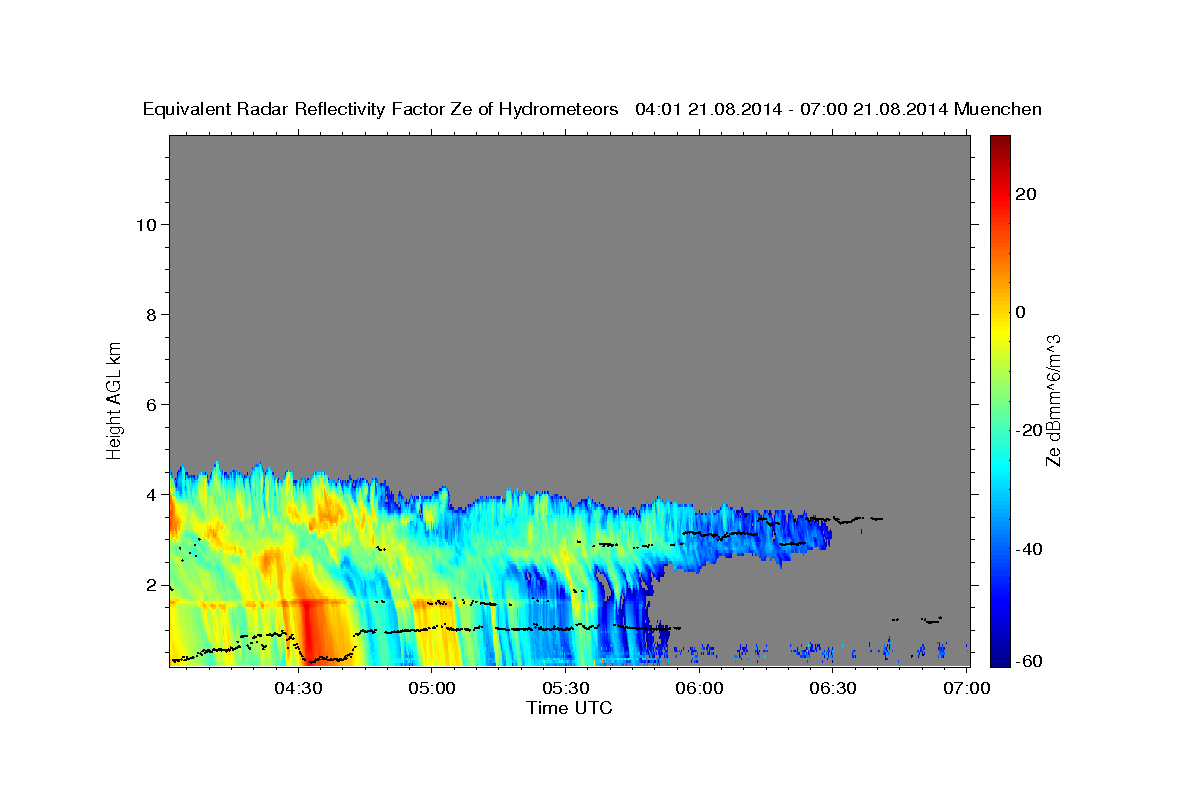Screen dimensions: 1200x800
Task: Click the height tick label '4'
Action: pyautogui.click(x=151, y=494)
